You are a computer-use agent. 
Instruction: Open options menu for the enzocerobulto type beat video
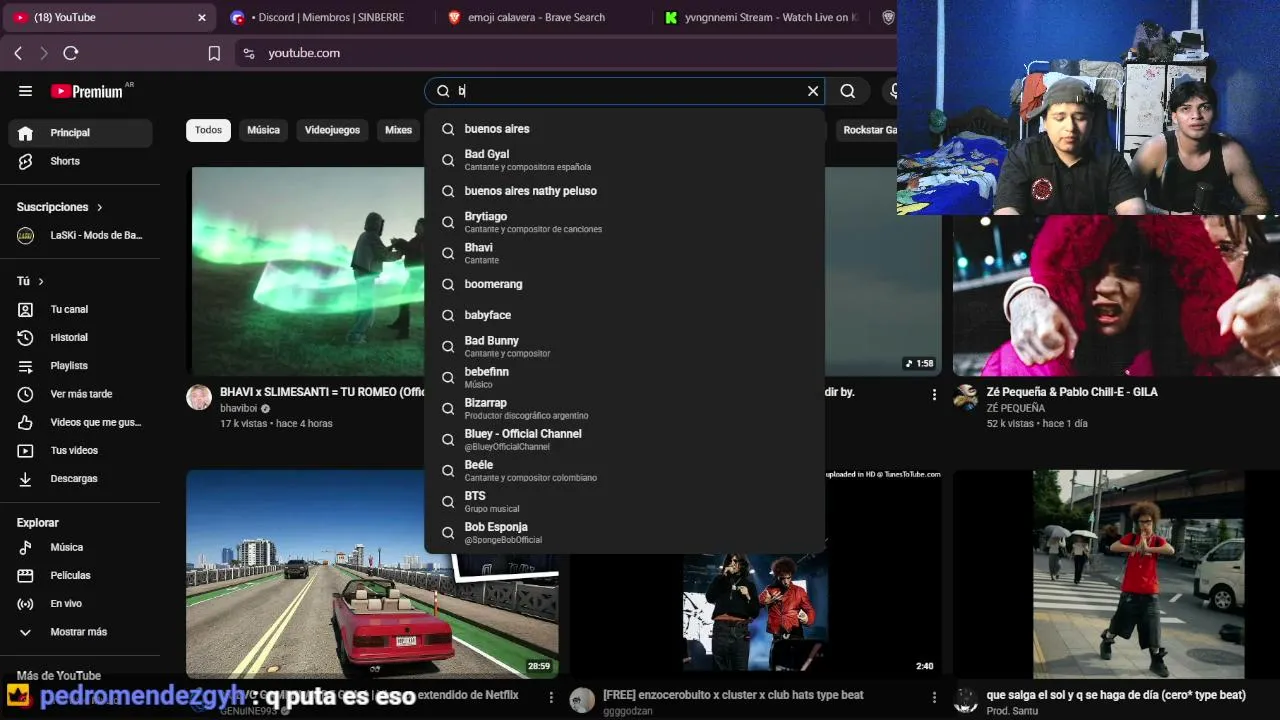935,698
